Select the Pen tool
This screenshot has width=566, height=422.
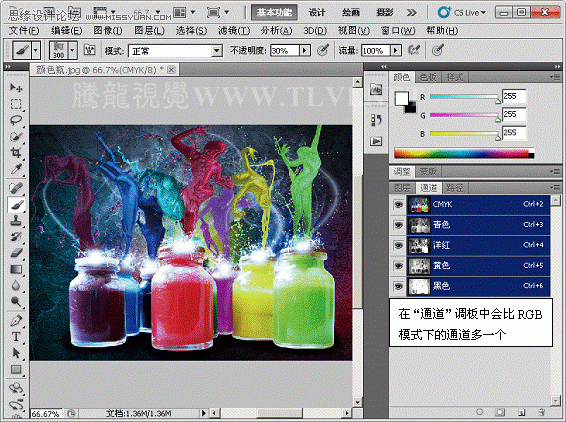(16, 320)
